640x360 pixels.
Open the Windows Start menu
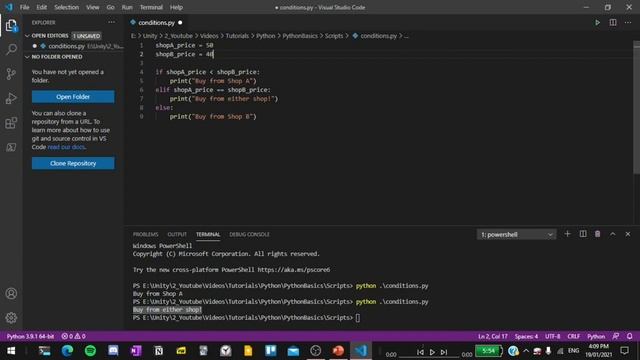click(x=11, y=351)
